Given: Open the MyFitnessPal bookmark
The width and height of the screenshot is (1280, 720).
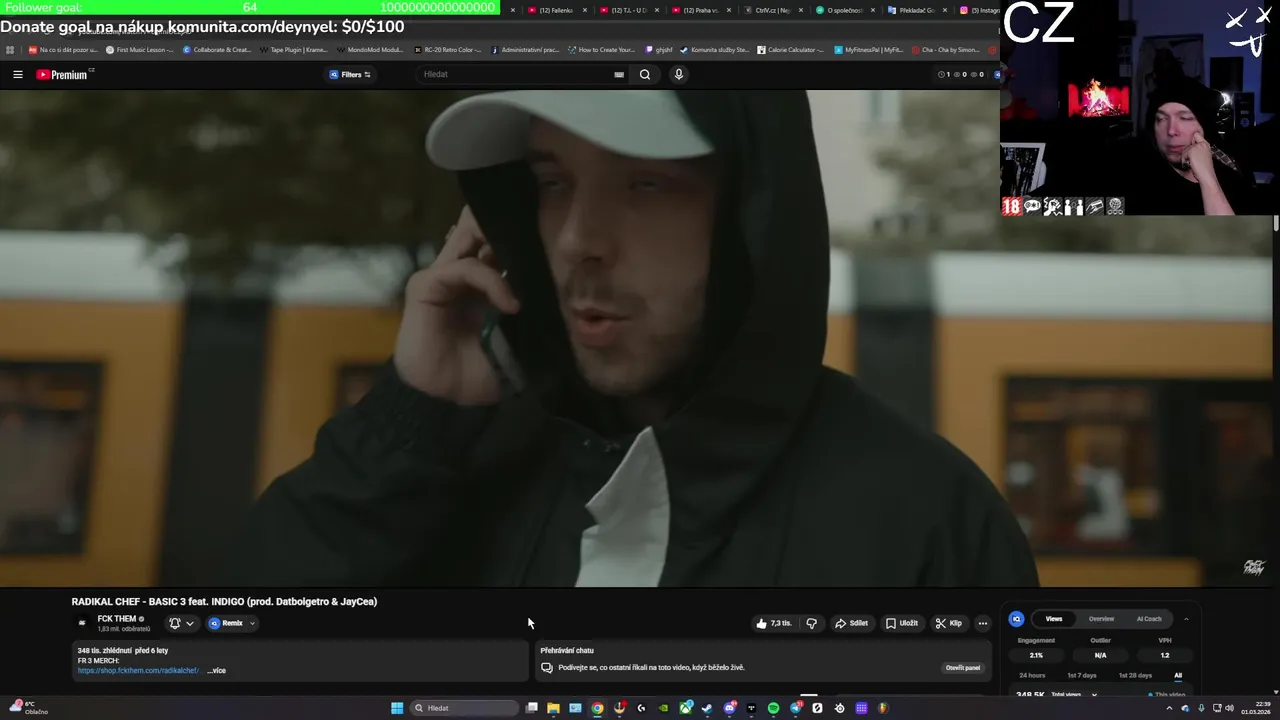Looking at the screenshot, I should (868, 49).
